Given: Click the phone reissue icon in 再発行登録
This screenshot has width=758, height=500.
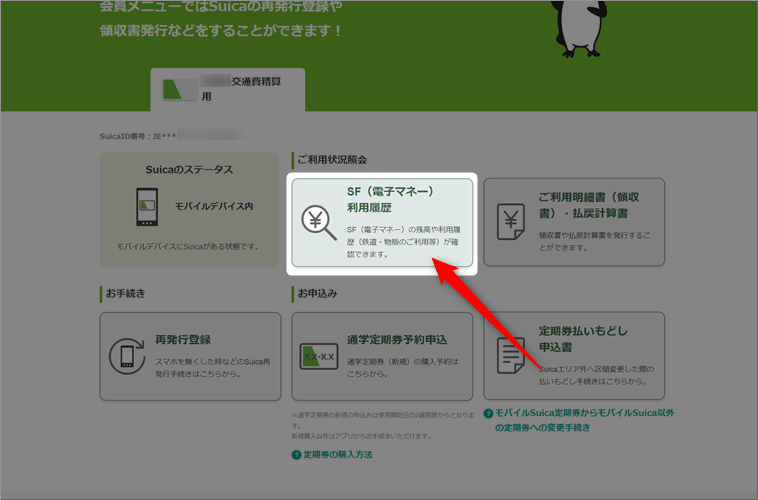Looking at the screenshot, I should click(127, 356).
